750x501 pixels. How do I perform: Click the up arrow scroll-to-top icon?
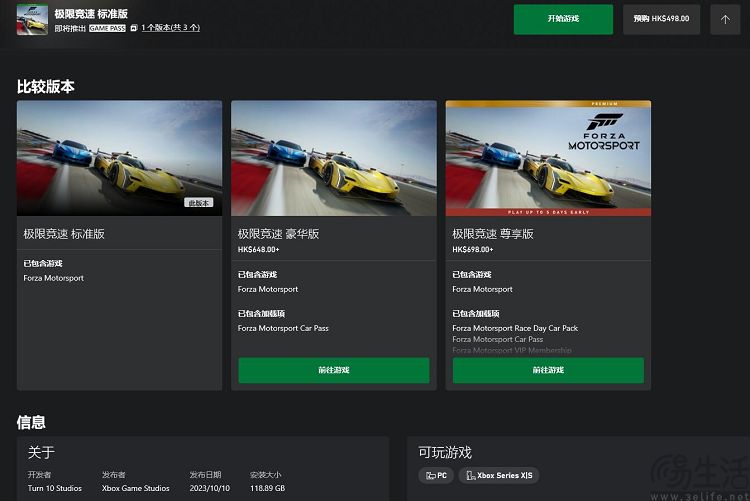click(x=725, y=19)
